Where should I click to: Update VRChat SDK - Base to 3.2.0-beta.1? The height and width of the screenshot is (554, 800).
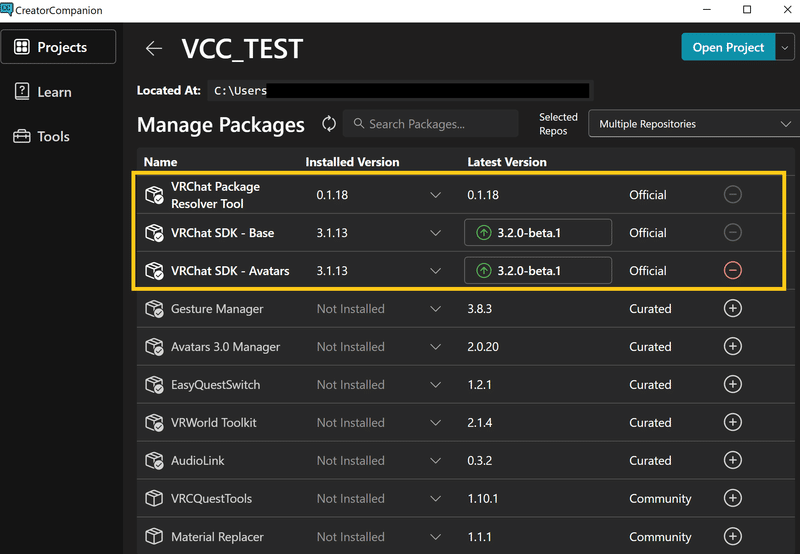click(x=538, y=233)
